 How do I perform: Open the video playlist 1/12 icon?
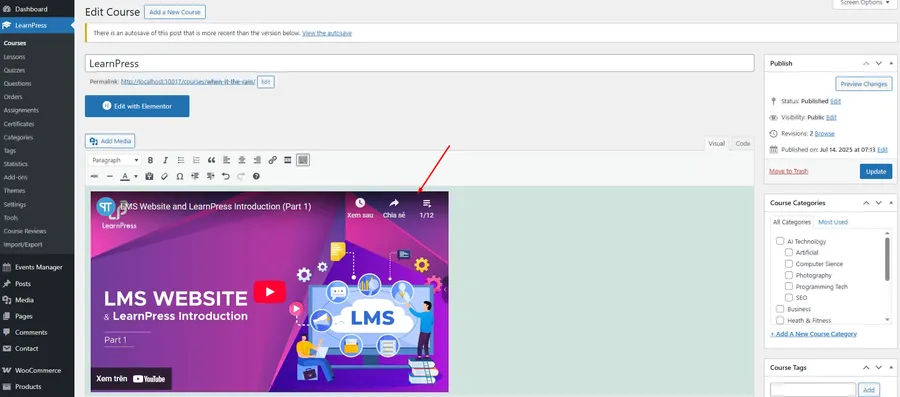click(x=426, y=203)
